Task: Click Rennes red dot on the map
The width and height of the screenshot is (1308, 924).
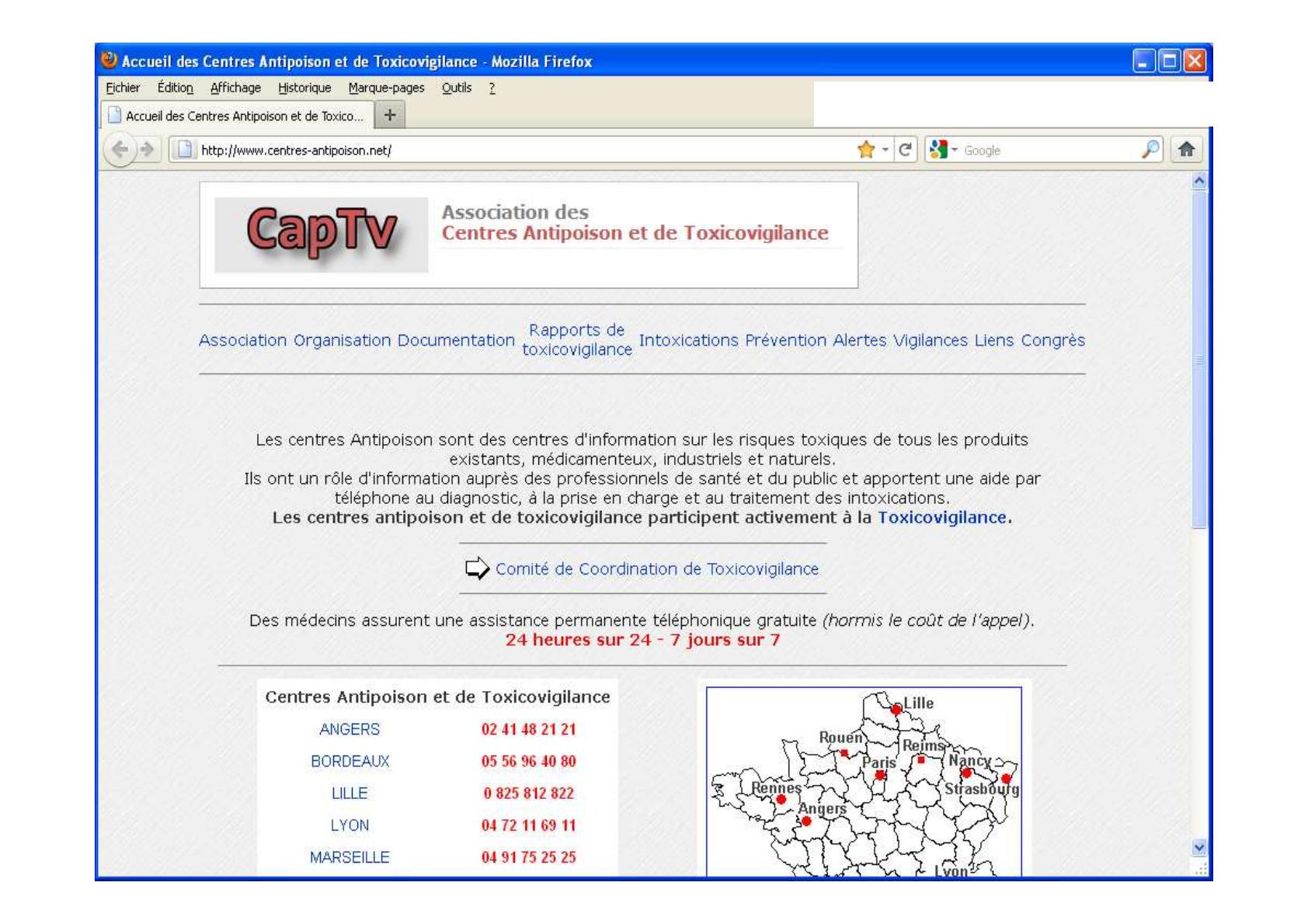Action: tap(781, 799)
